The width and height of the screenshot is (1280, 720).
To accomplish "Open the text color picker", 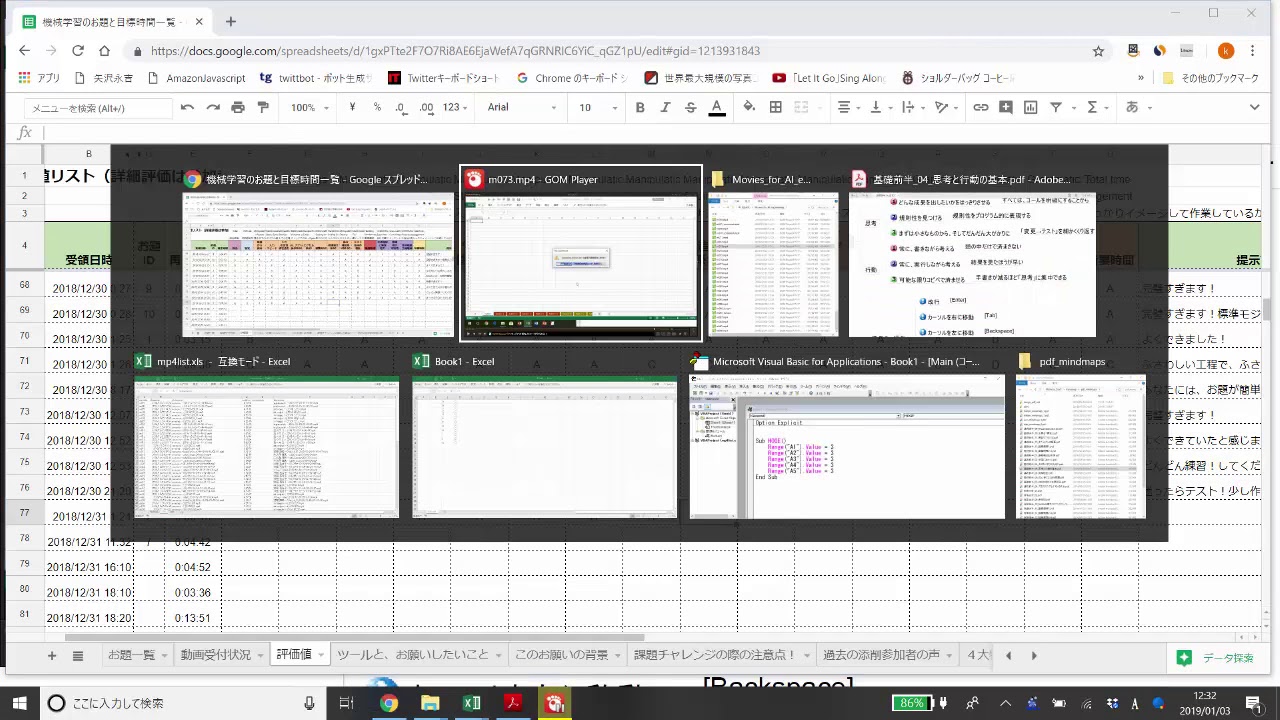I will (716, 107).
